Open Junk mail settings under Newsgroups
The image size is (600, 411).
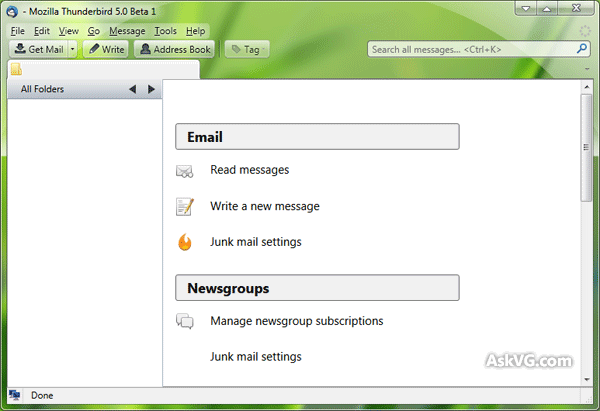click(x=256, y=357)
